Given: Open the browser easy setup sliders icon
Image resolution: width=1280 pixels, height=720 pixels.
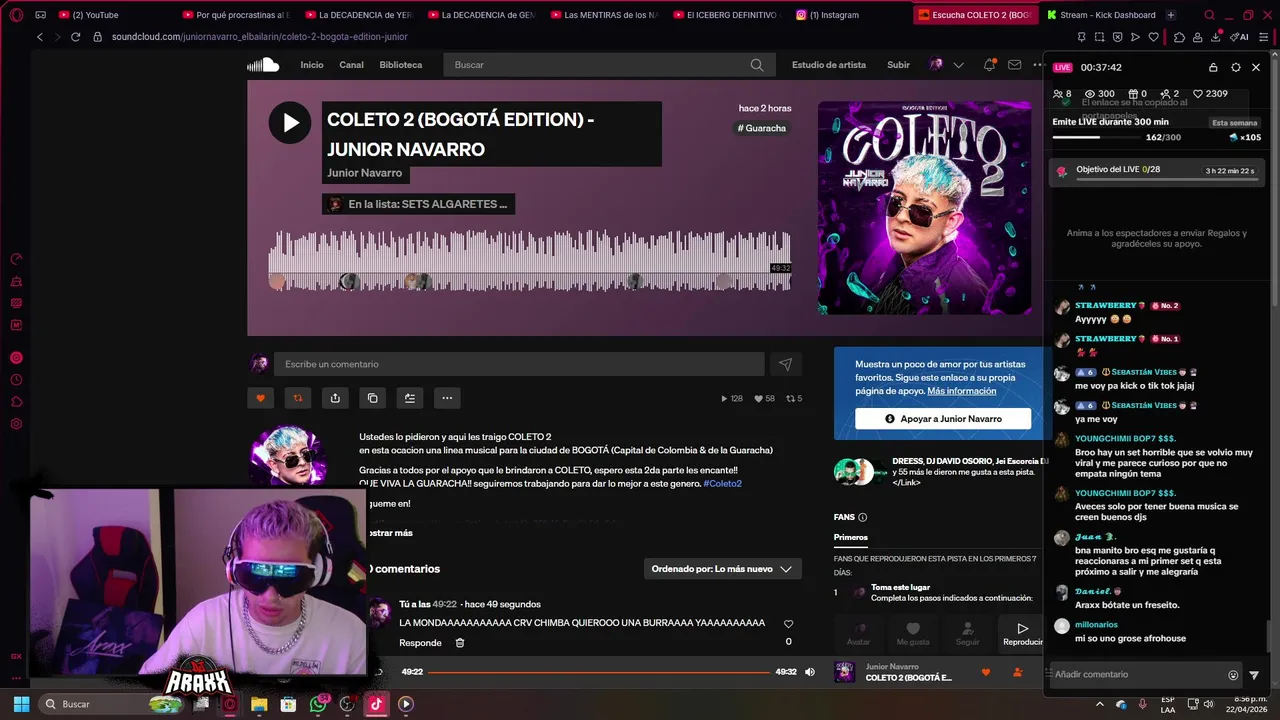Looking at the screenshot, I should point(1263,37).
